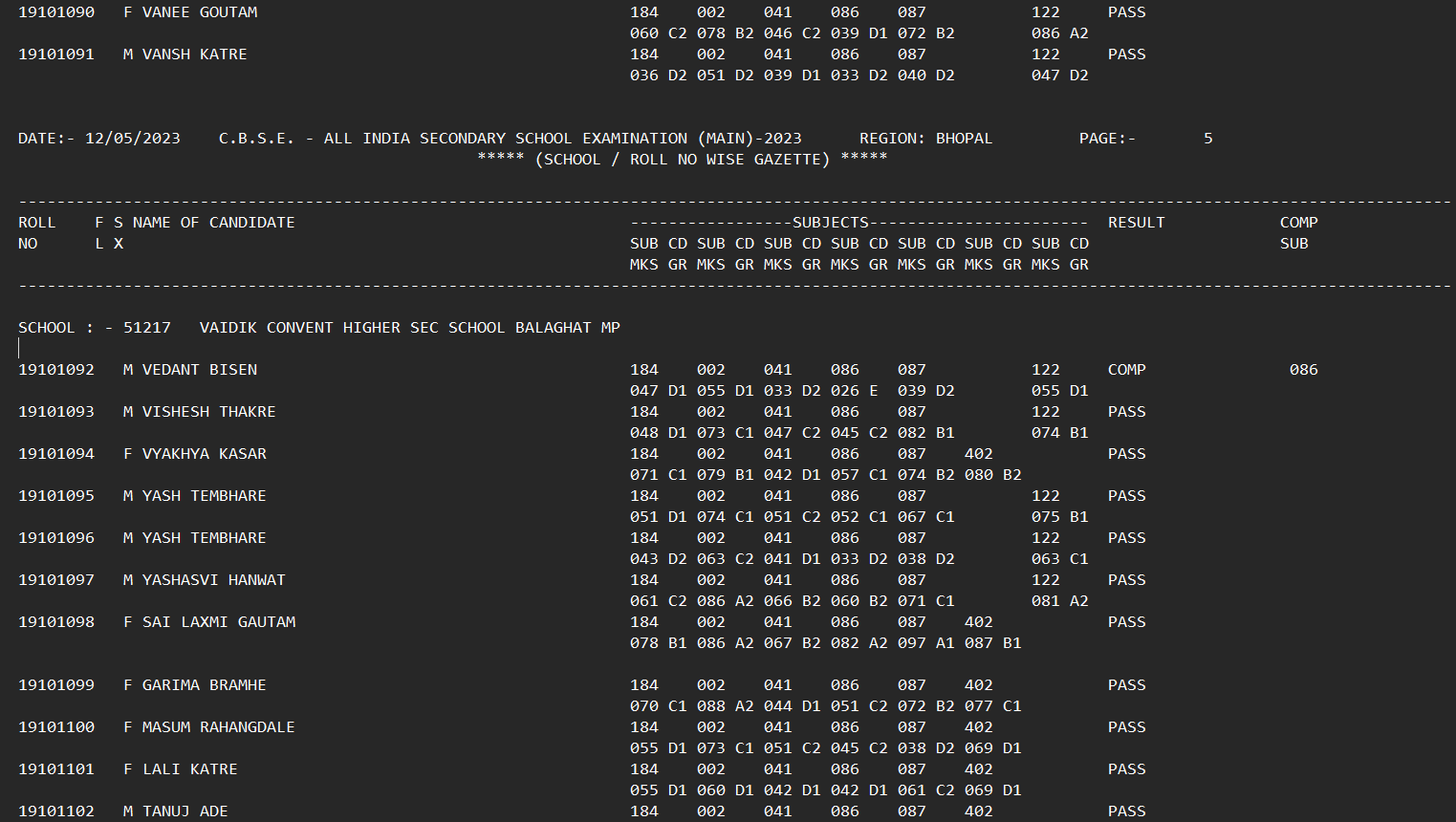Click roll number 19101101

56,769
